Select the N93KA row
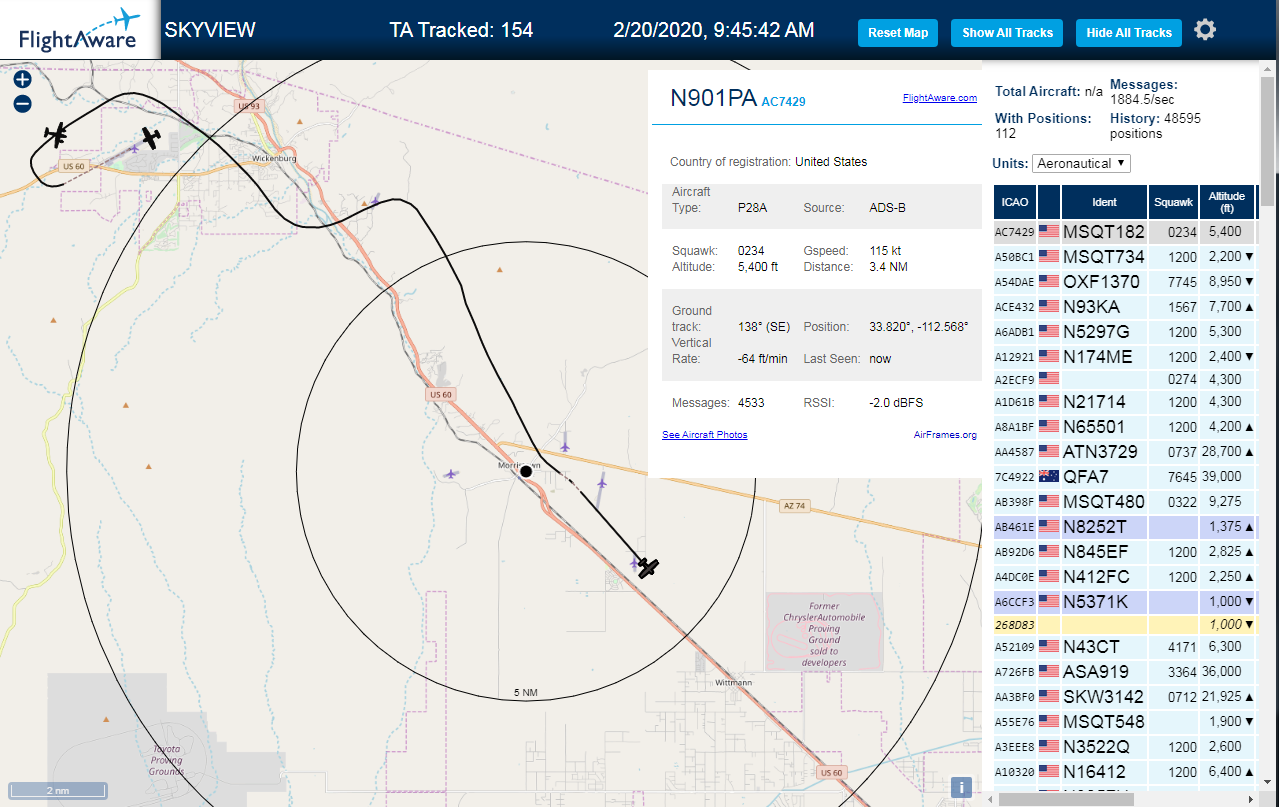This screenshot has width=1279, height=807. tap(1124, 306)
